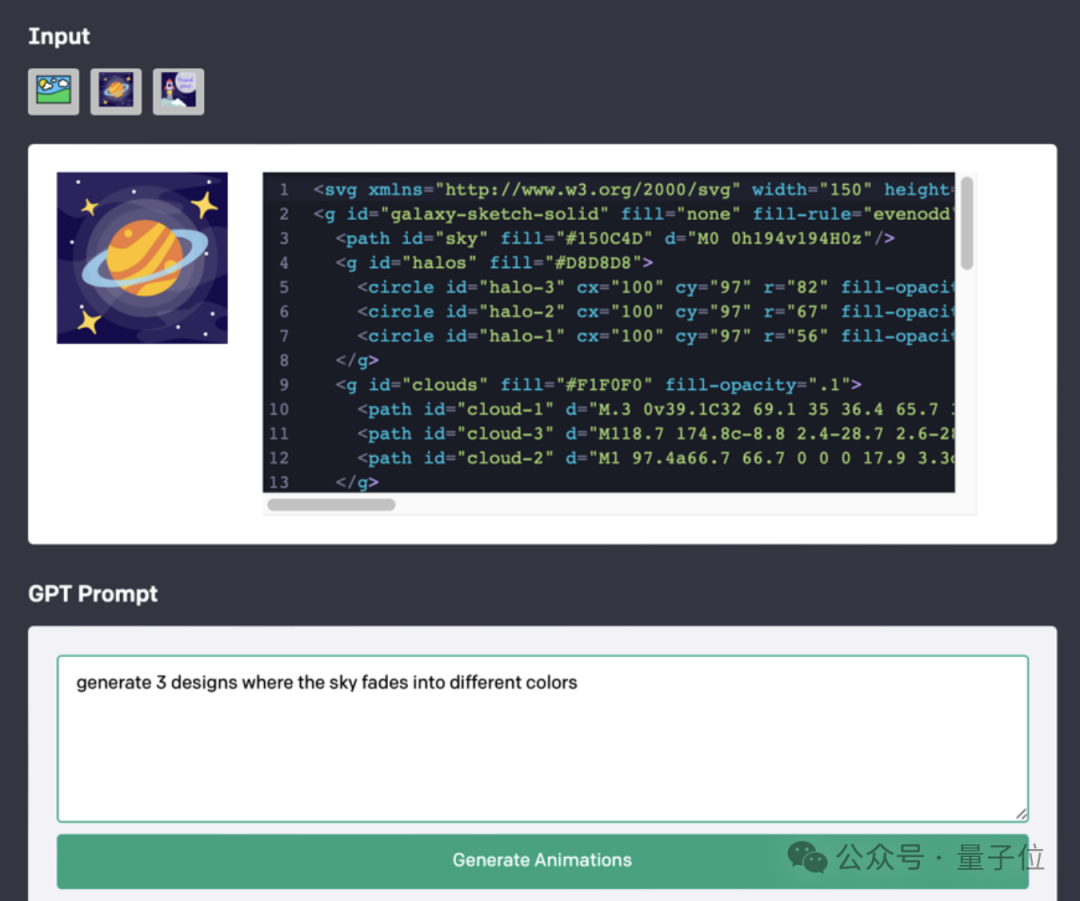The height and width of the screenshot is (901, 1080).
Task: Click the code editor's vertical scrollbar thumb
Action: click(967, 224)
